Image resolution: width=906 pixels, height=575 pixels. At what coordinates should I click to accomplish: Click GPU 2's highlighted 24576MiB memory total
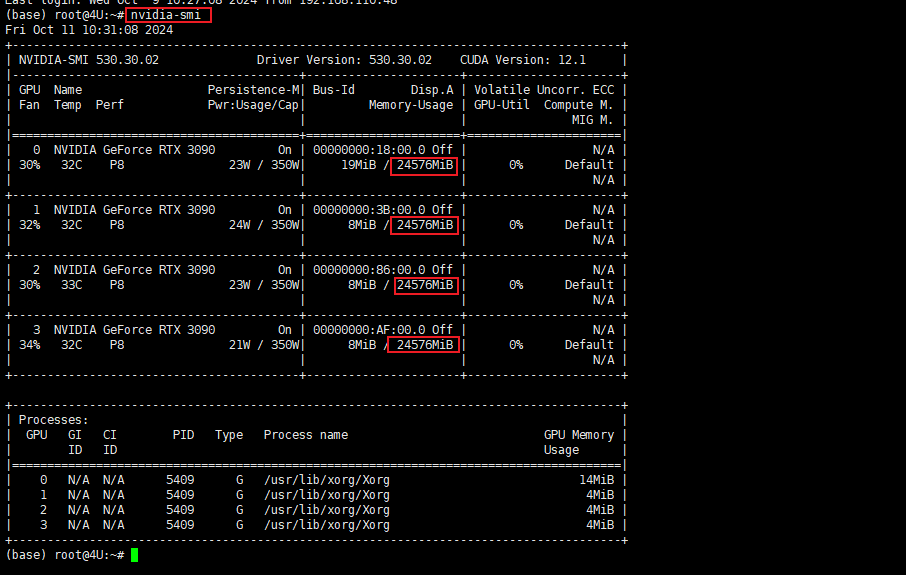click(x=424, y=285)
